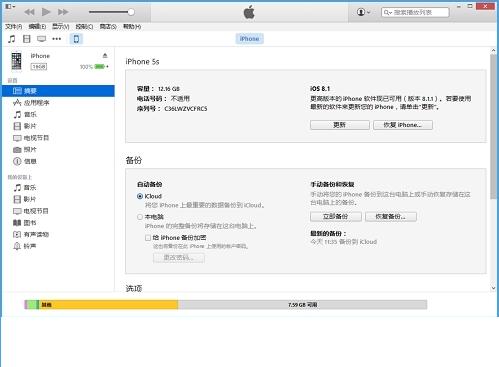Click the iPhone tab at the top center
This screenshot has width=499, height=367.
[249, 39]
